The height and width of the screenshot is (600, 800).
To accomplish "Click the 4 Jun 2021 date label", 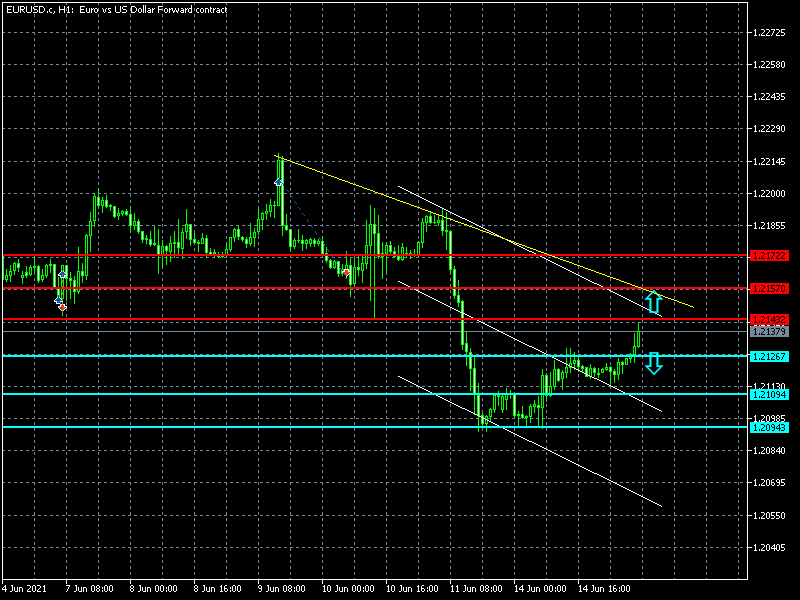I will 24,589.
